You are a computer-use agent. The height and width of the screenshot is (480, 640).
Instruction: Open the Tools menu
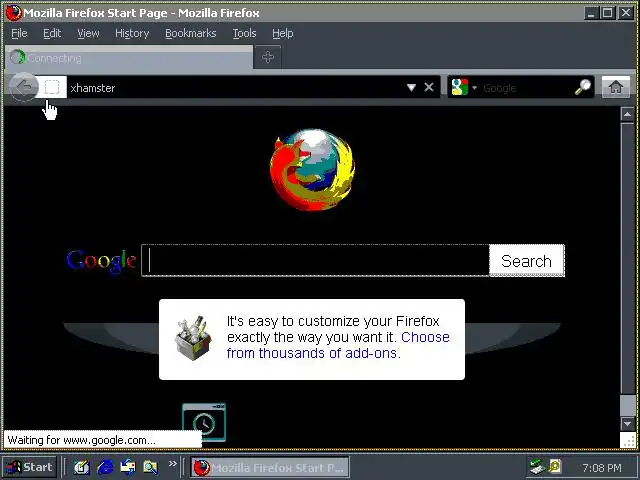tap(244, 33)
